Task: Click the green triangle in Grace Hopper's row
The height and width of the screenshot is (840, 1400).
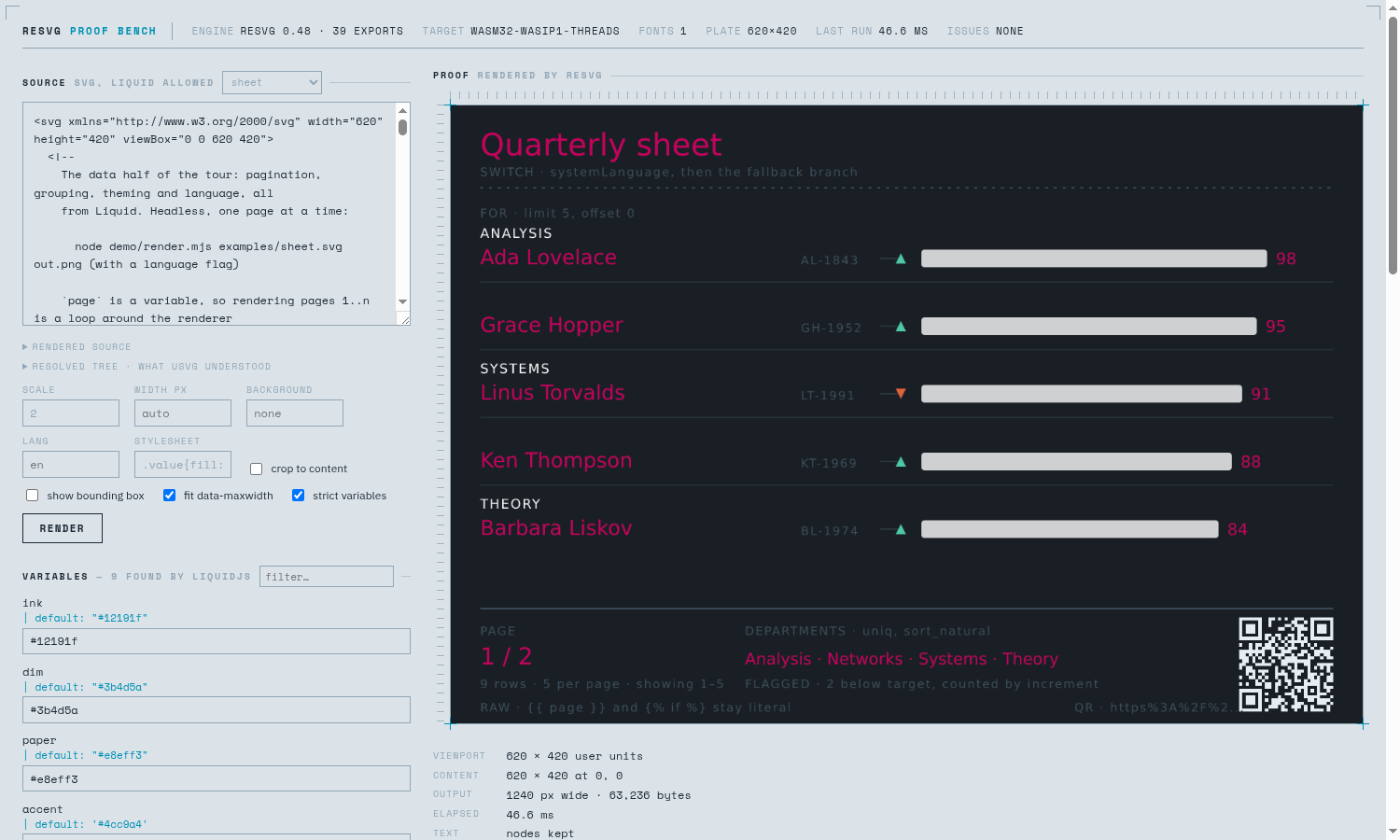Action: pos(901,327)
